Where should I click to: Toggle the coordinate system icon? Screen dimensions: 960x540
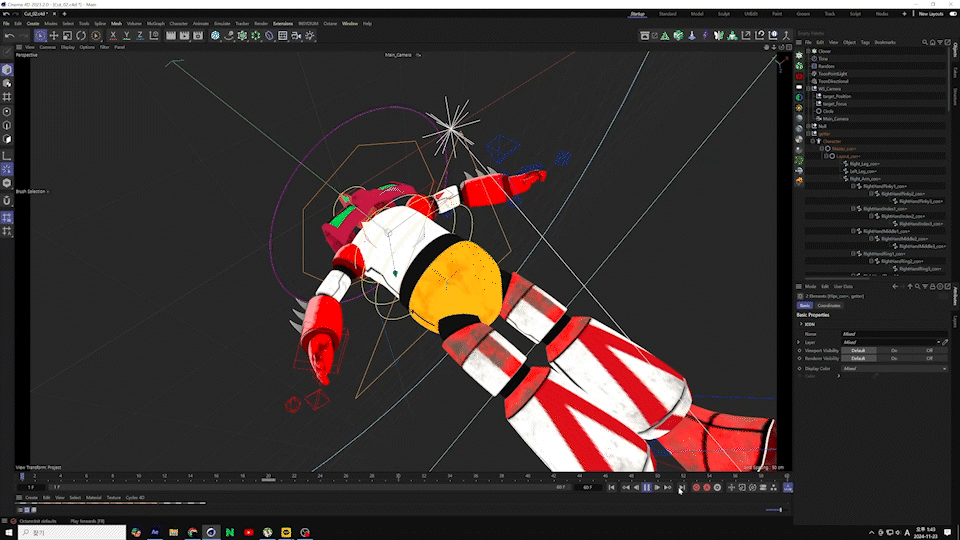154,36
